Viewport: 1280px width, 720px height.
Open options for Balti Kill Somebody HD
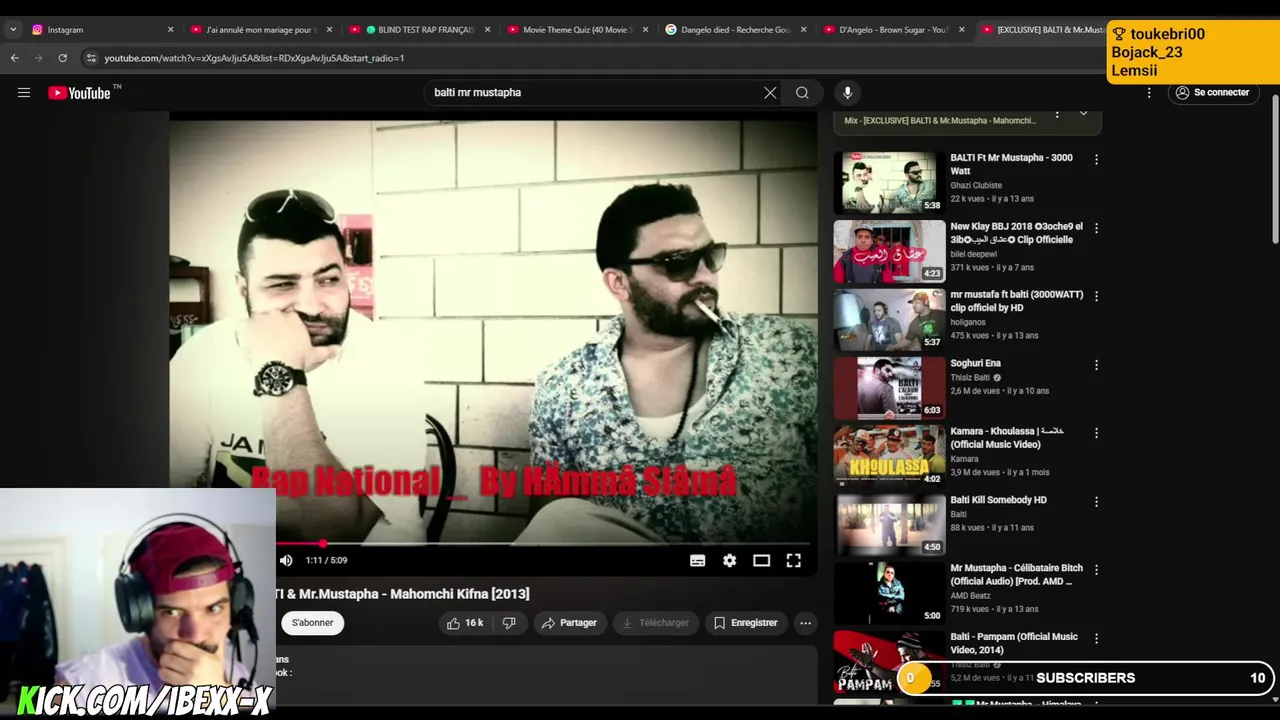[x=1096, y=501]
